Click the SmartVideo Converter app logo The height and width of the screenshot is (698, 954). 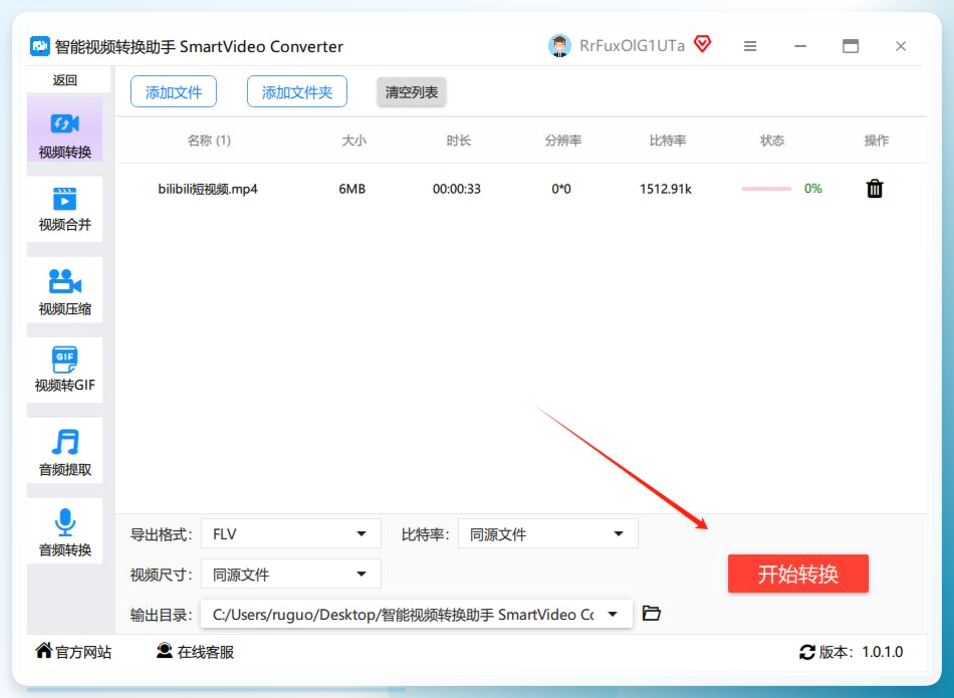pyautogui.click(x=40, y=46)
